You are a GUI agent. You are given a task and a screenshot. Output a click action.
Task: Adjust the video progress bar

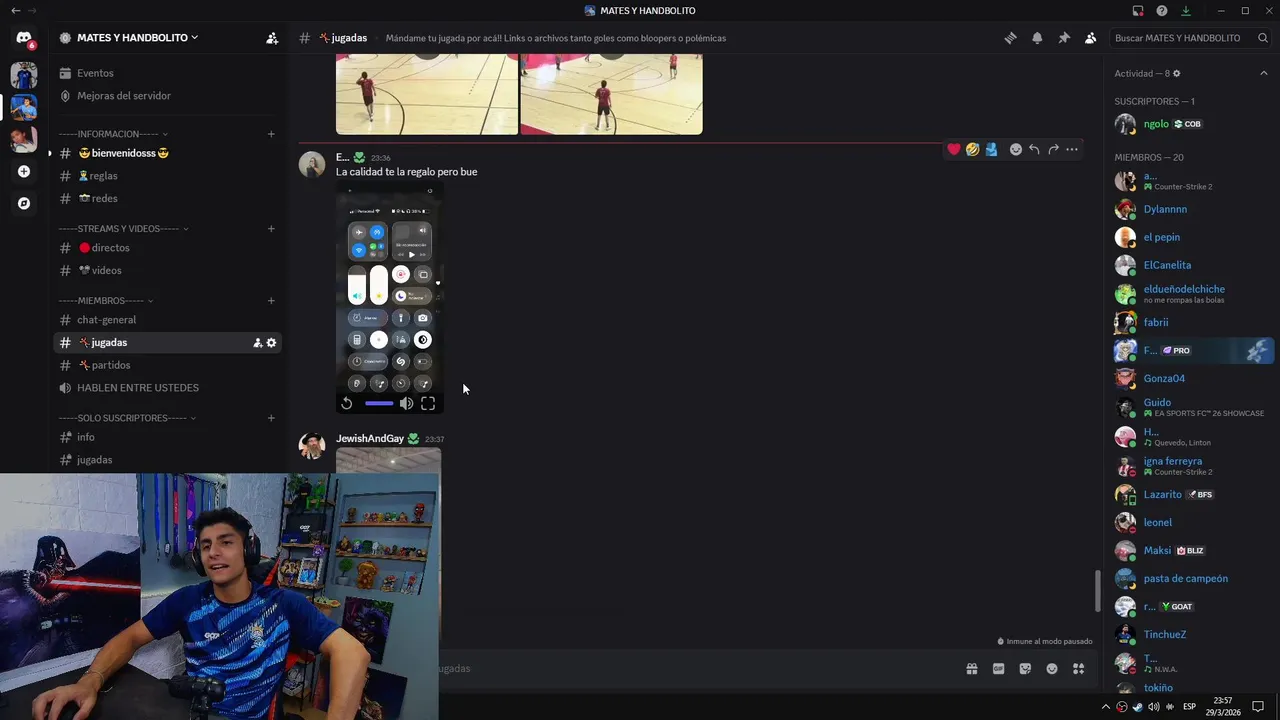coord(379,403)
